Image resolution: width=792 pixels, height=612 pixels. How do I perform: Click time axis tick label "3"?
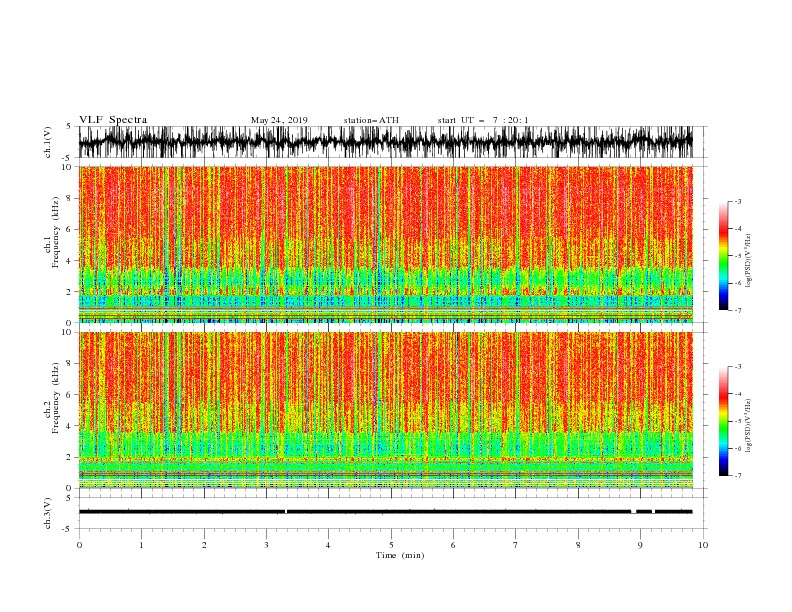(x=266, y=545)
